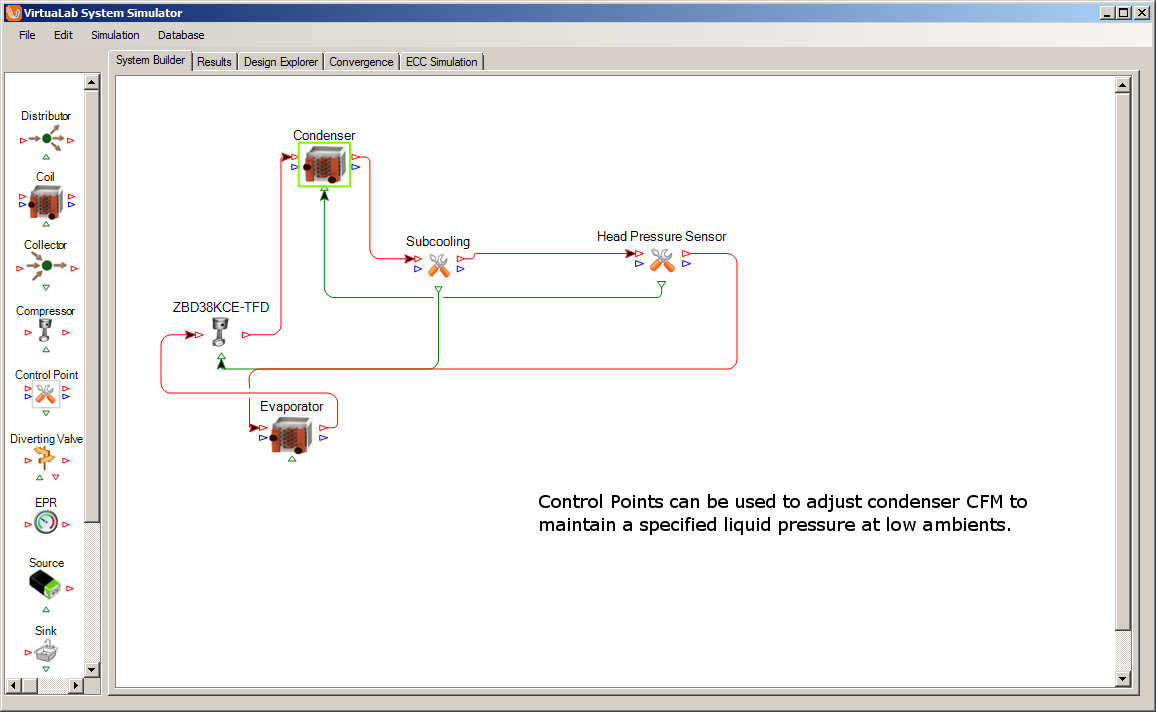Viewport: 1156px width, 712px height.
Task: Select the Sink component icon
Action: point(46,652)
